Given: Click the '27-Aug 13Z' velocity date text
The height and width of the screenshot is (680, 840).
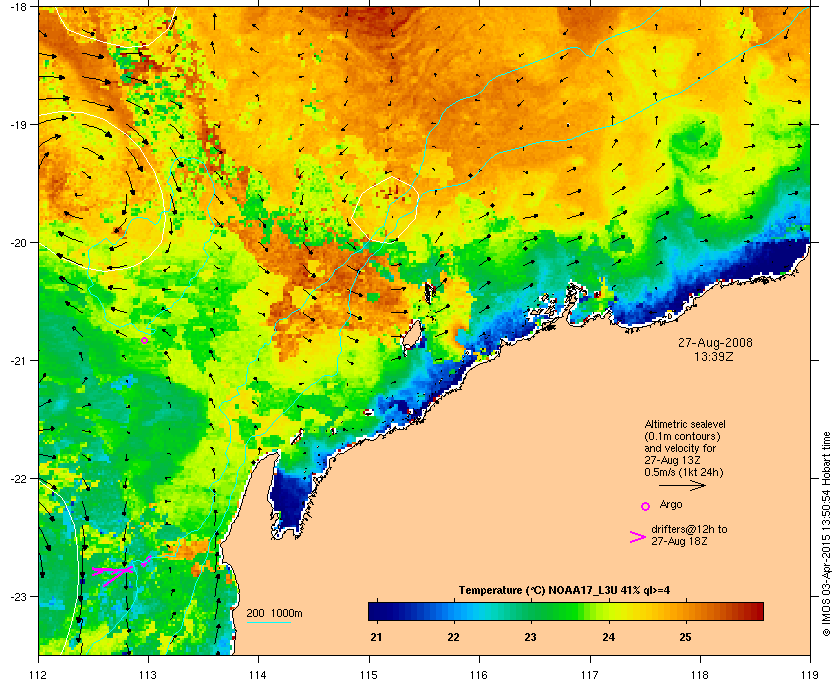Looking at the screenshot, I should coord(672,460).
